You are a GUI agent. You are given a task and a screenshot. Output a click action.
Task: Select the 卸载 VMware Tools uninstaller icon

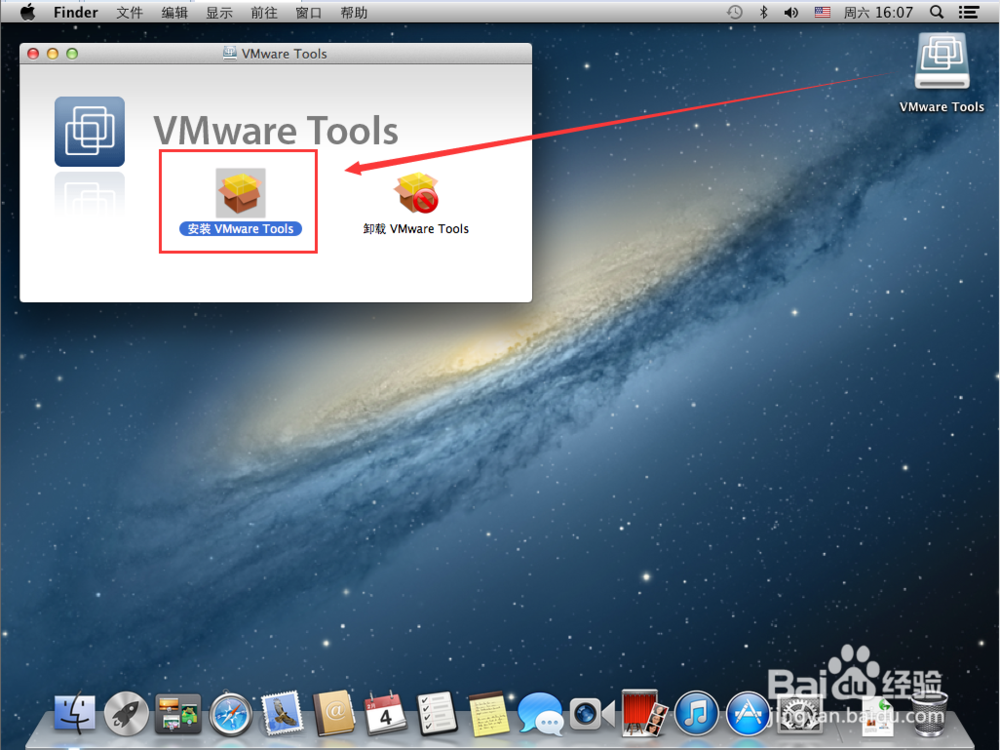[416, 193]
